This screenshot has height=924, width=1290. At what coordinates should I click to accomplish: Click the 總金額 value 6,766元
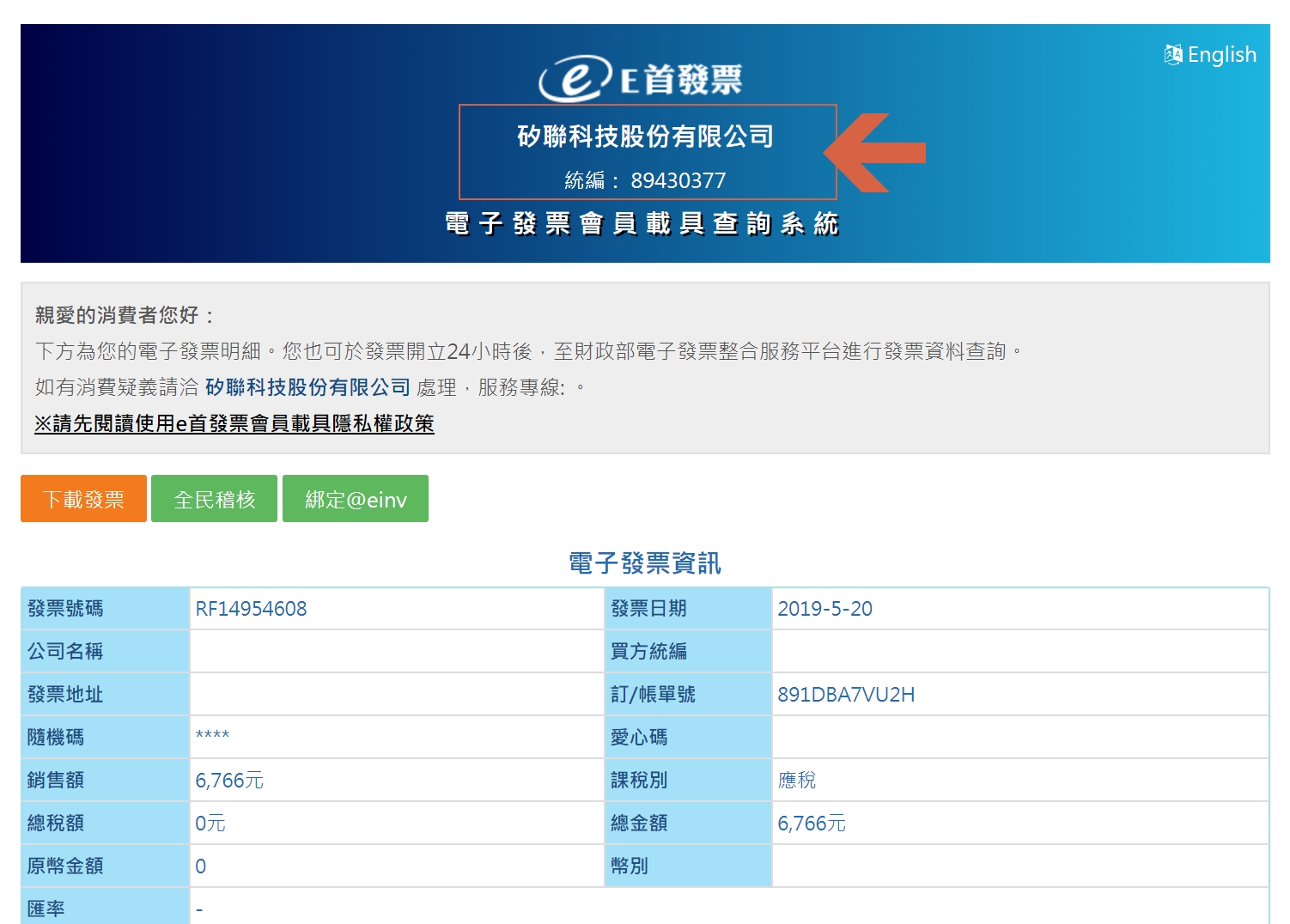(x=812, y=824)
